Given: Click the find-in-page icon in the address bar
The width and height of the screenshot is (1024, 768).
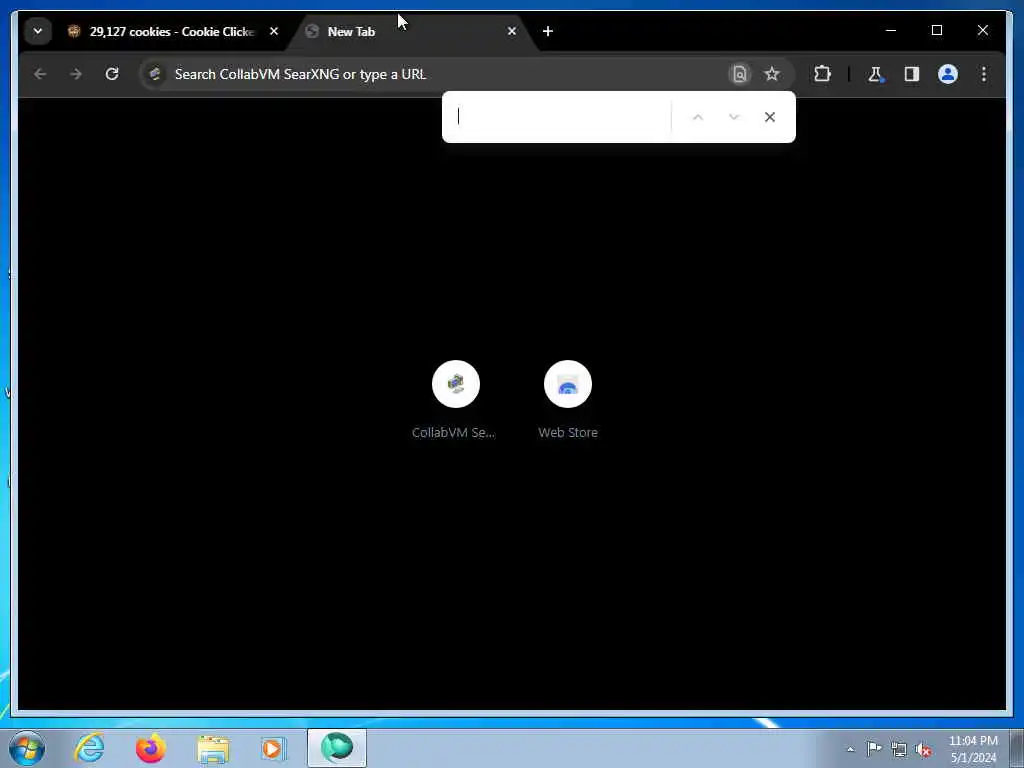Looking at the screenshot, I should [739, 74].
